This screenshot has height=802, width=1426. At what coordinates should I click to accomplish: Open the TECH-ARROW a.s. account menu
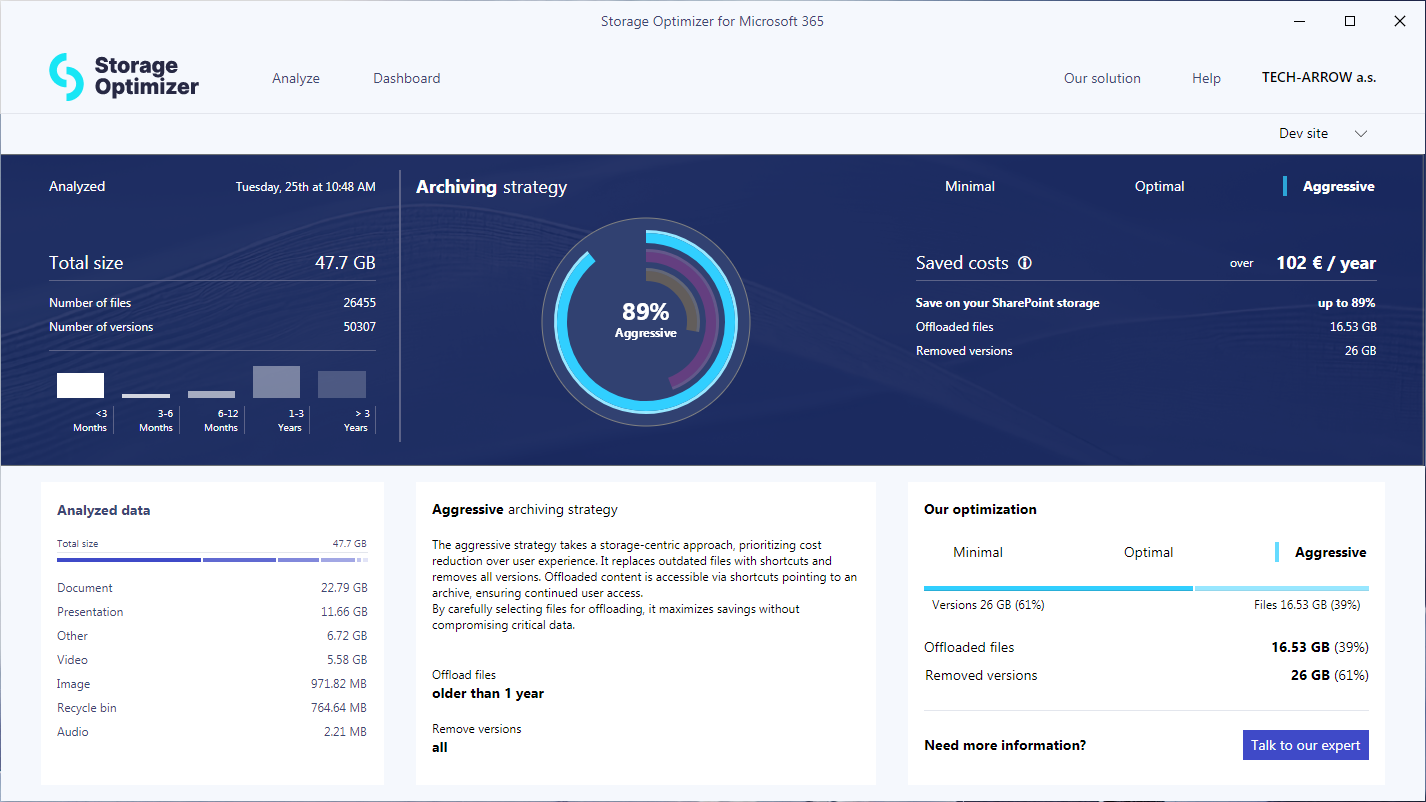[1318, 77]
